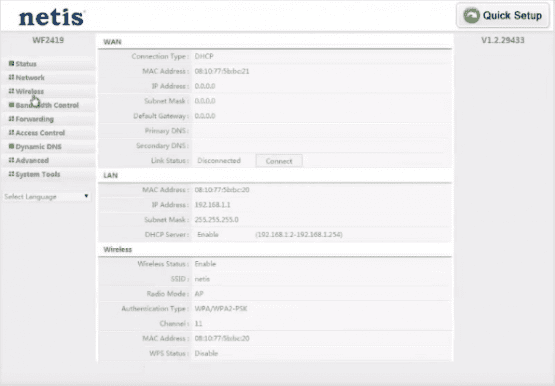Click the WAN section heading

pyautogui.click(x=112, y=42)
